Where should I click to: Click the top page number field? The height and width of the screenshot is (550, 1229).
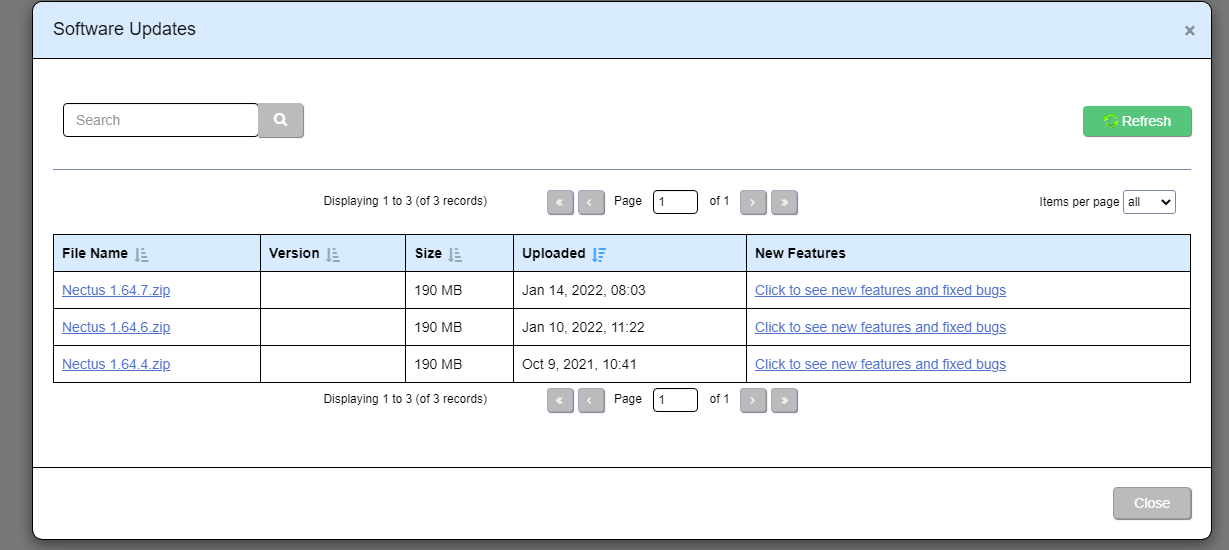[x=675, y=202]
